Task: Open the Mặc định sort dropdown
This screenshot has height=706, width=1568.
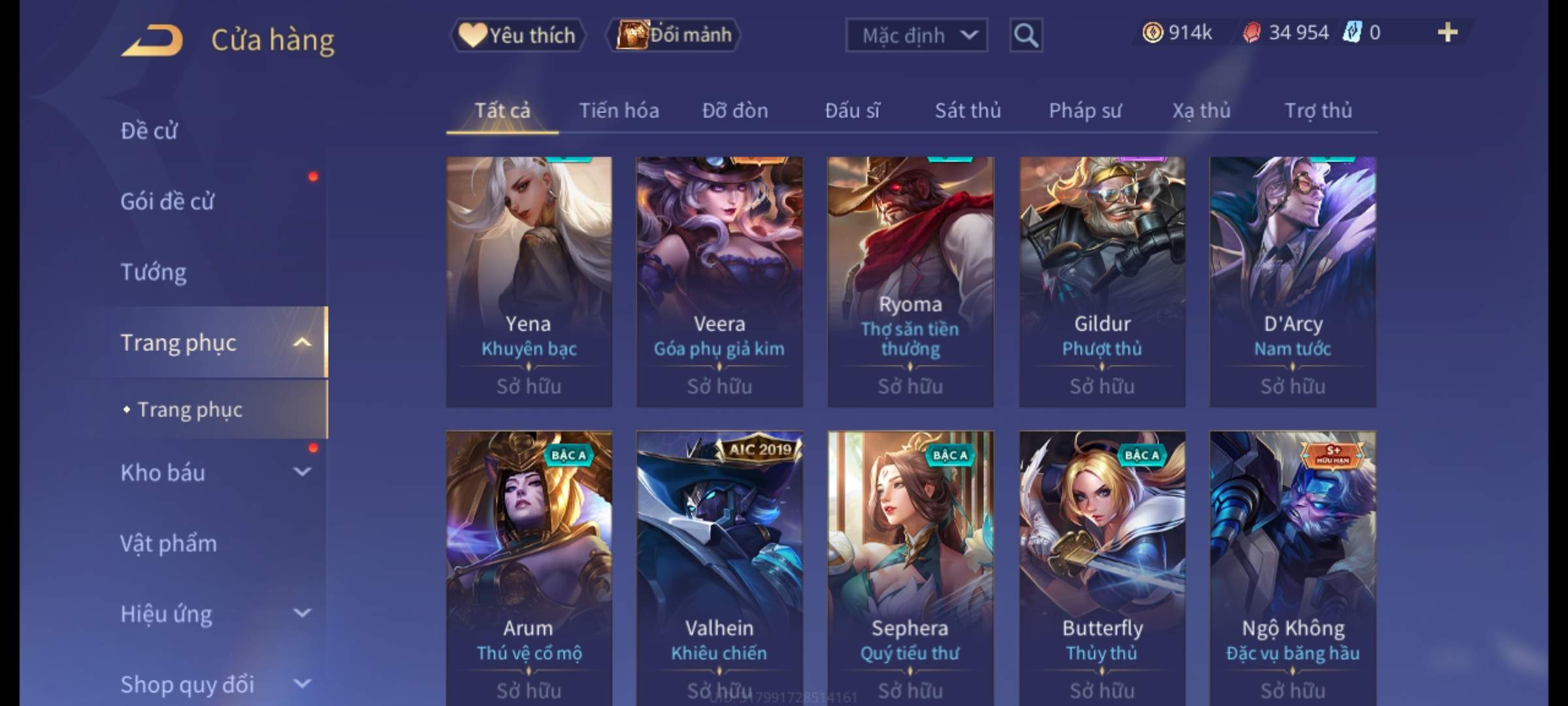Action: click(x=917, y=35)
